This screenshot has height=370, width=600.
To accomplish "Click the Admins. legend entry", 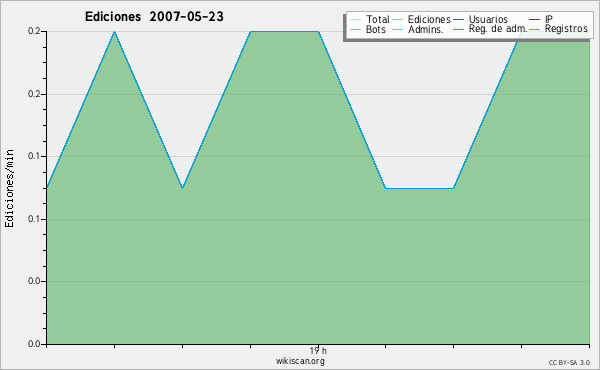I will click(x=418, y=29).
